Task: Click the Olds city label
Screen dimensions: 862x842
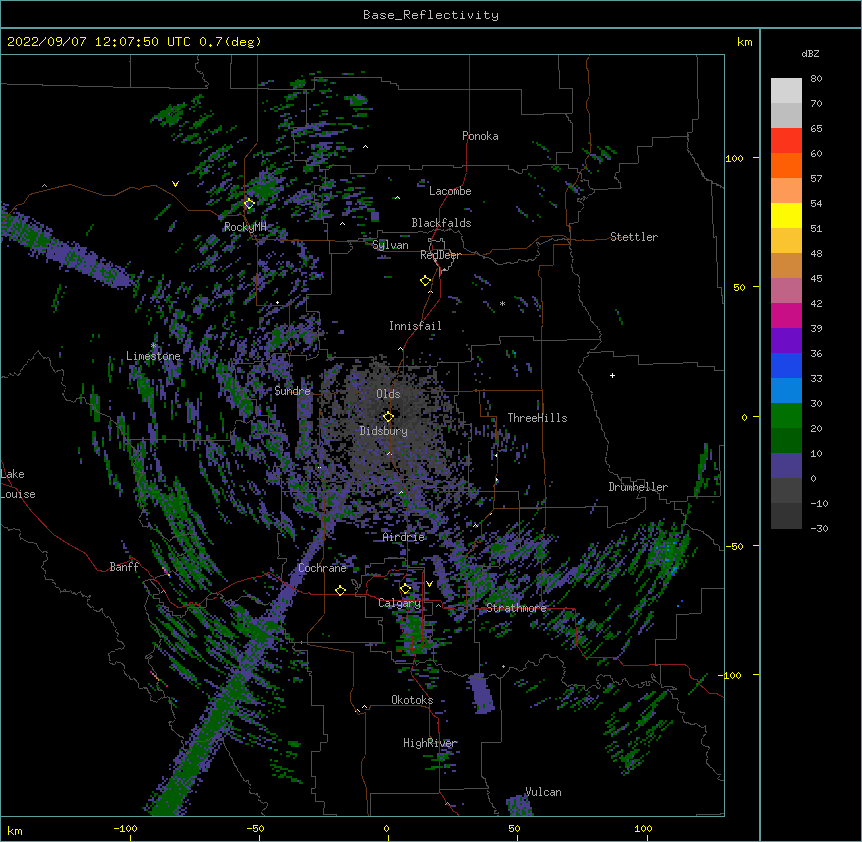Action: [x=388, y=394]
